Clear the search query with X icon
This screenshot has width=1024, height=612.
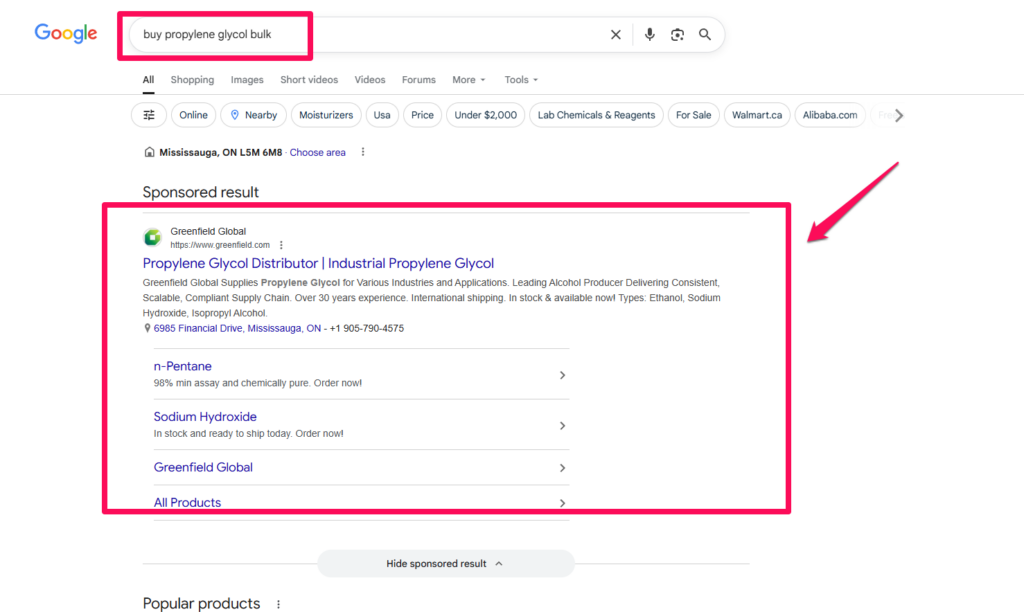[x=615, y=35]
